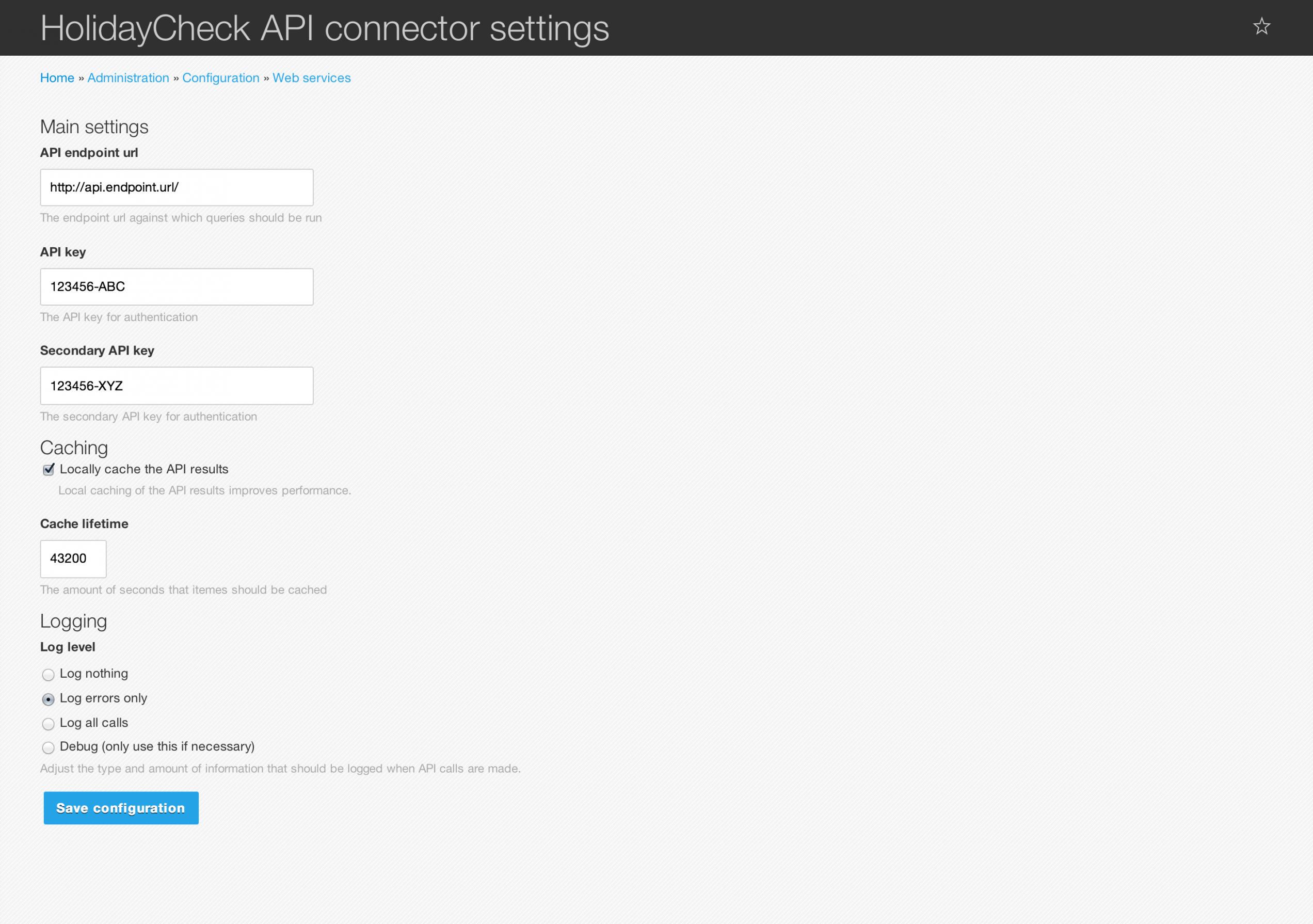Viewport: 1313px width, 924px height.
Task: Choose the Log errors only option
Action: [49, 699]
